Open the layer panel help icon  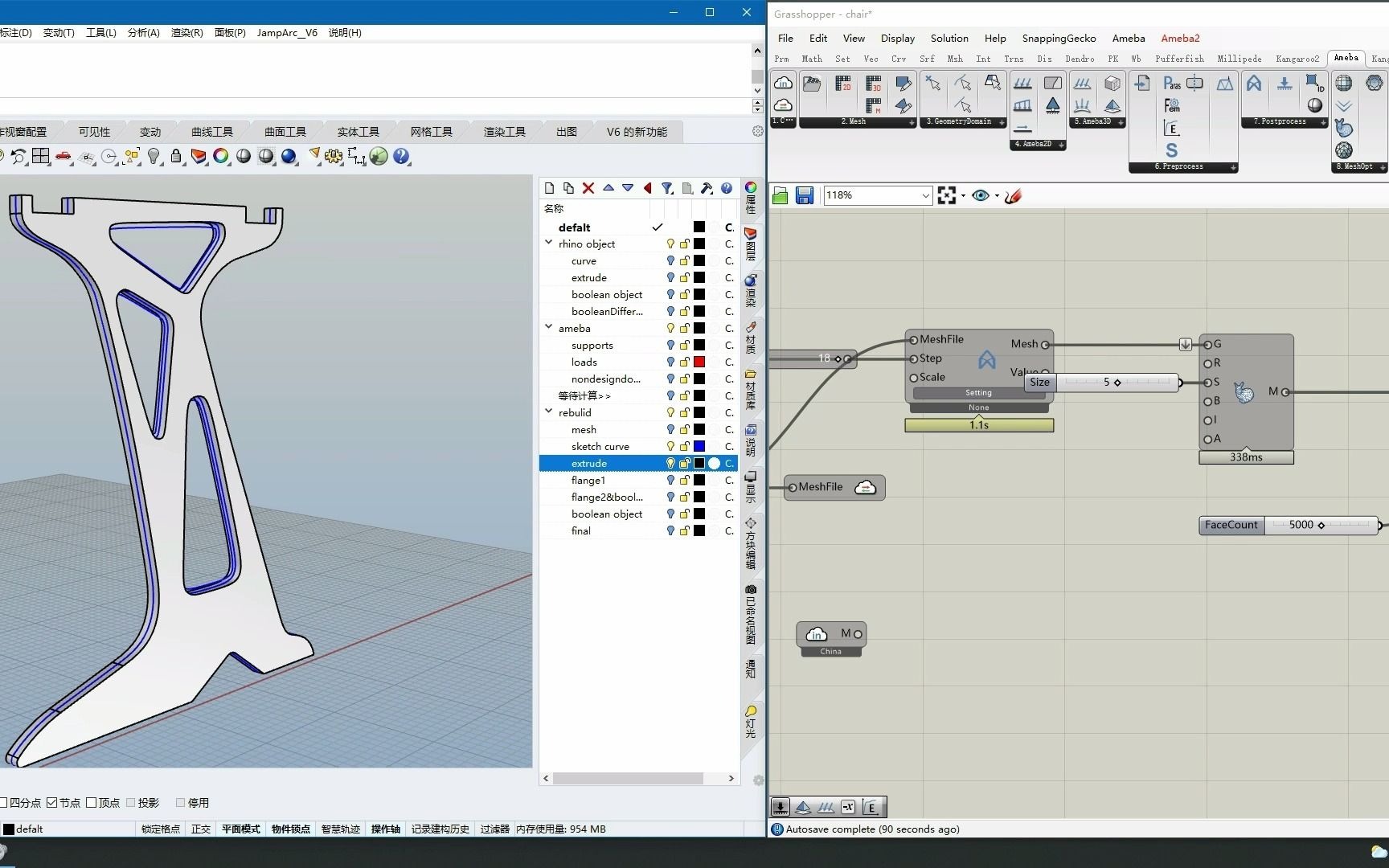coord(727,188)
